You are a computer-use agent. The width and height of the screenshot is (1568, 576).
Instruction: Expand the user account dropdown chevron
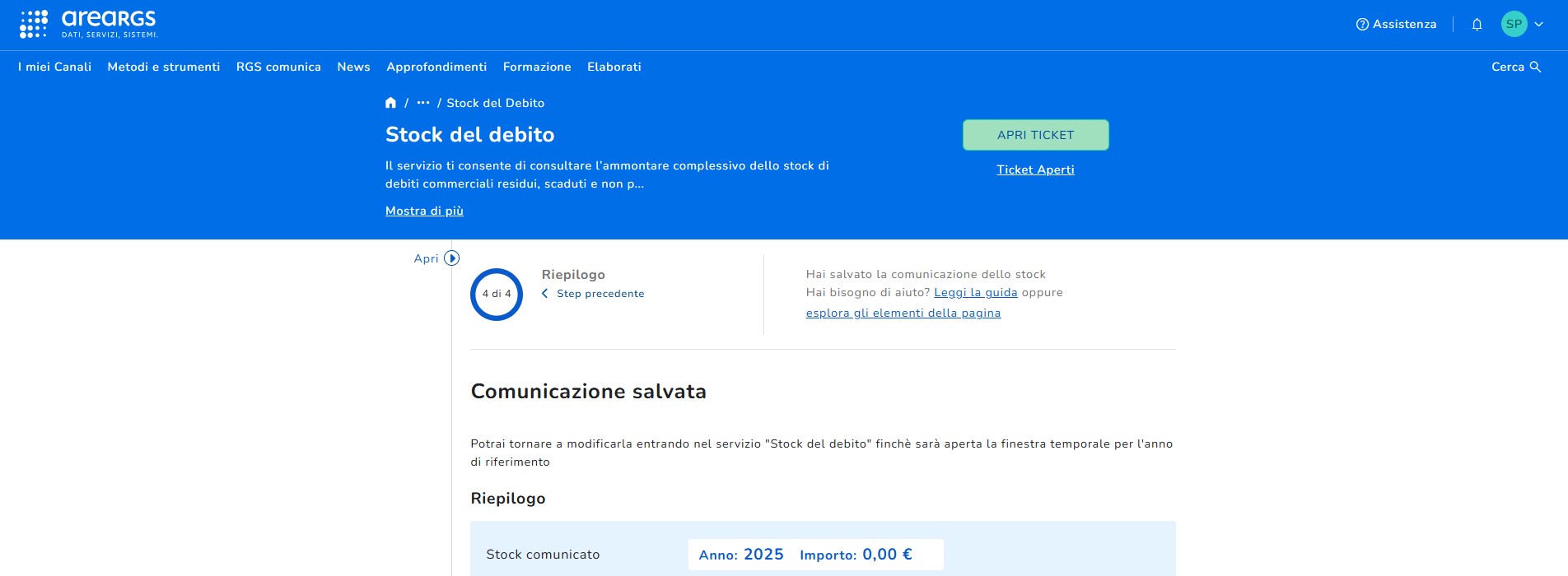pos(1538,25)
